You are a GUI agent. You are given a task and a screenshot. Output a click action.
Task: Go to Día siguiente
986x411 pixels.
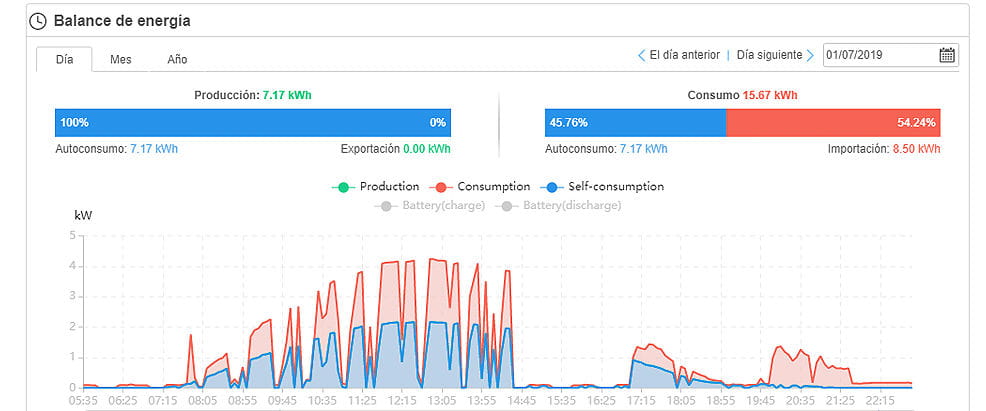pos(769,56)
